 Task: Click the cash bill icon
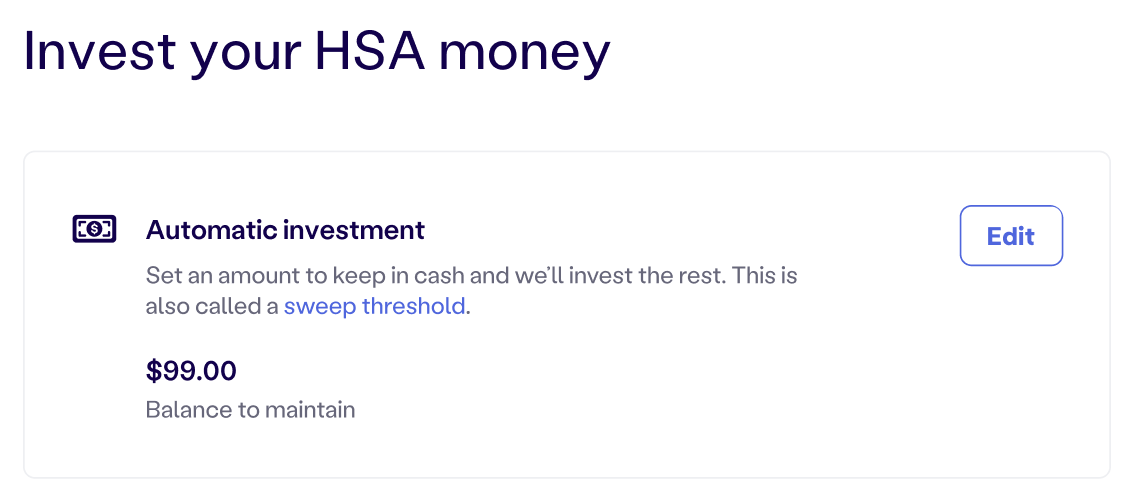pyautogui.click(x=94, y=229)
